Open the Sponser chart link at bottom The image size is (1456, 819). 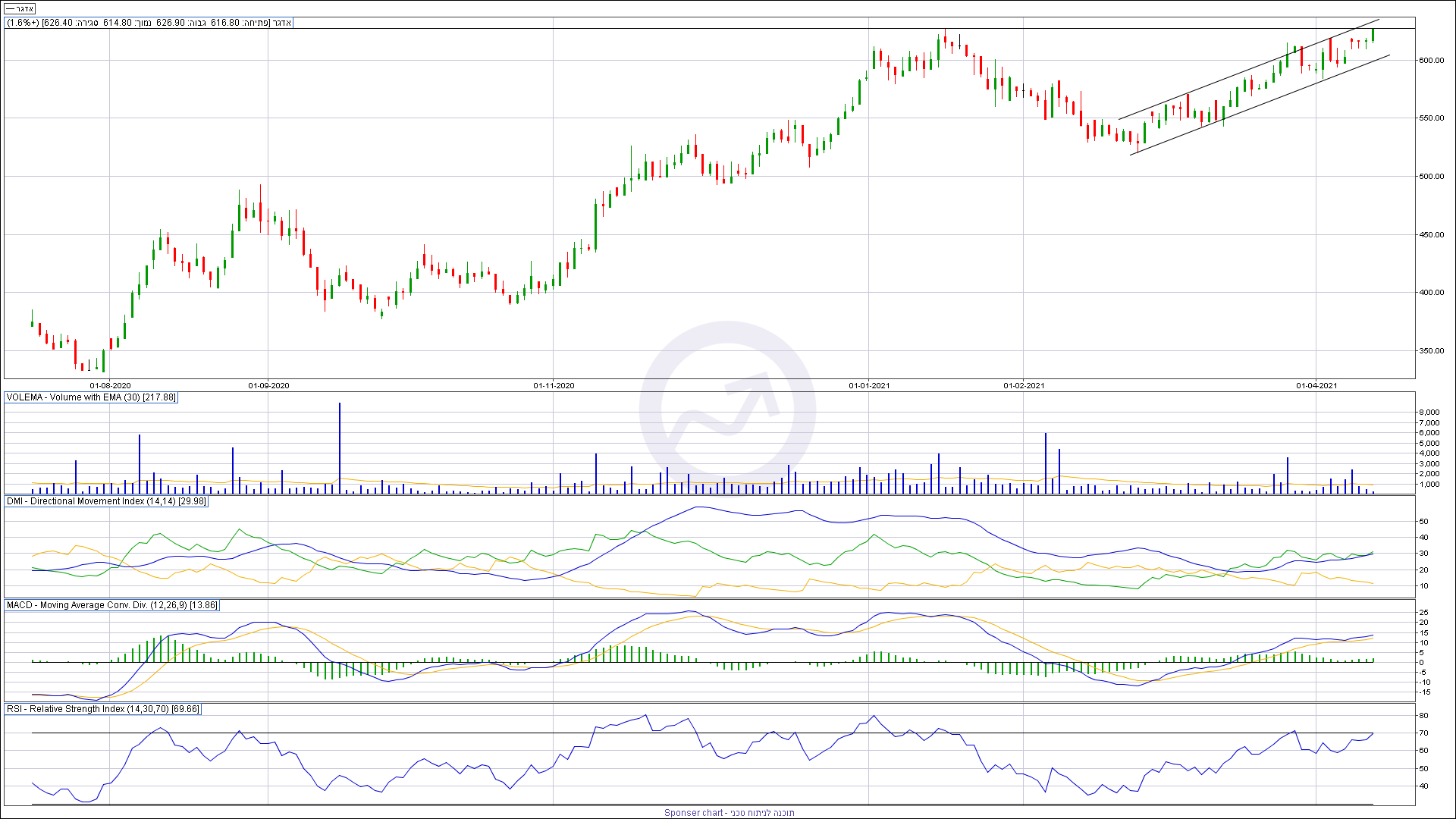pos(729,812)
